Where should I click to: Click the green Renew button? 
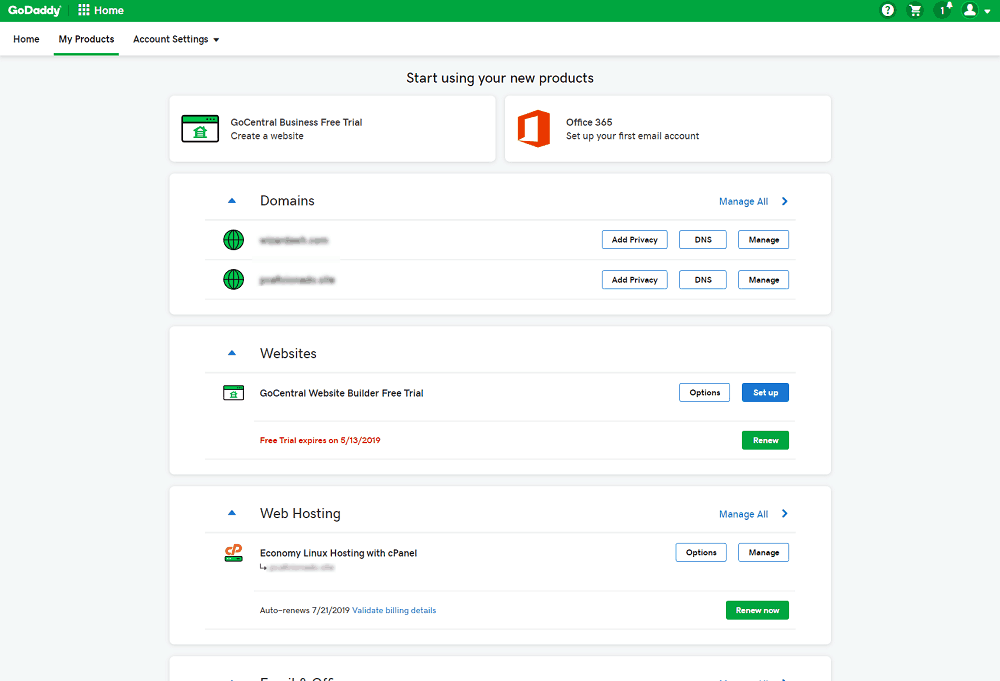(x=765, y=441)
